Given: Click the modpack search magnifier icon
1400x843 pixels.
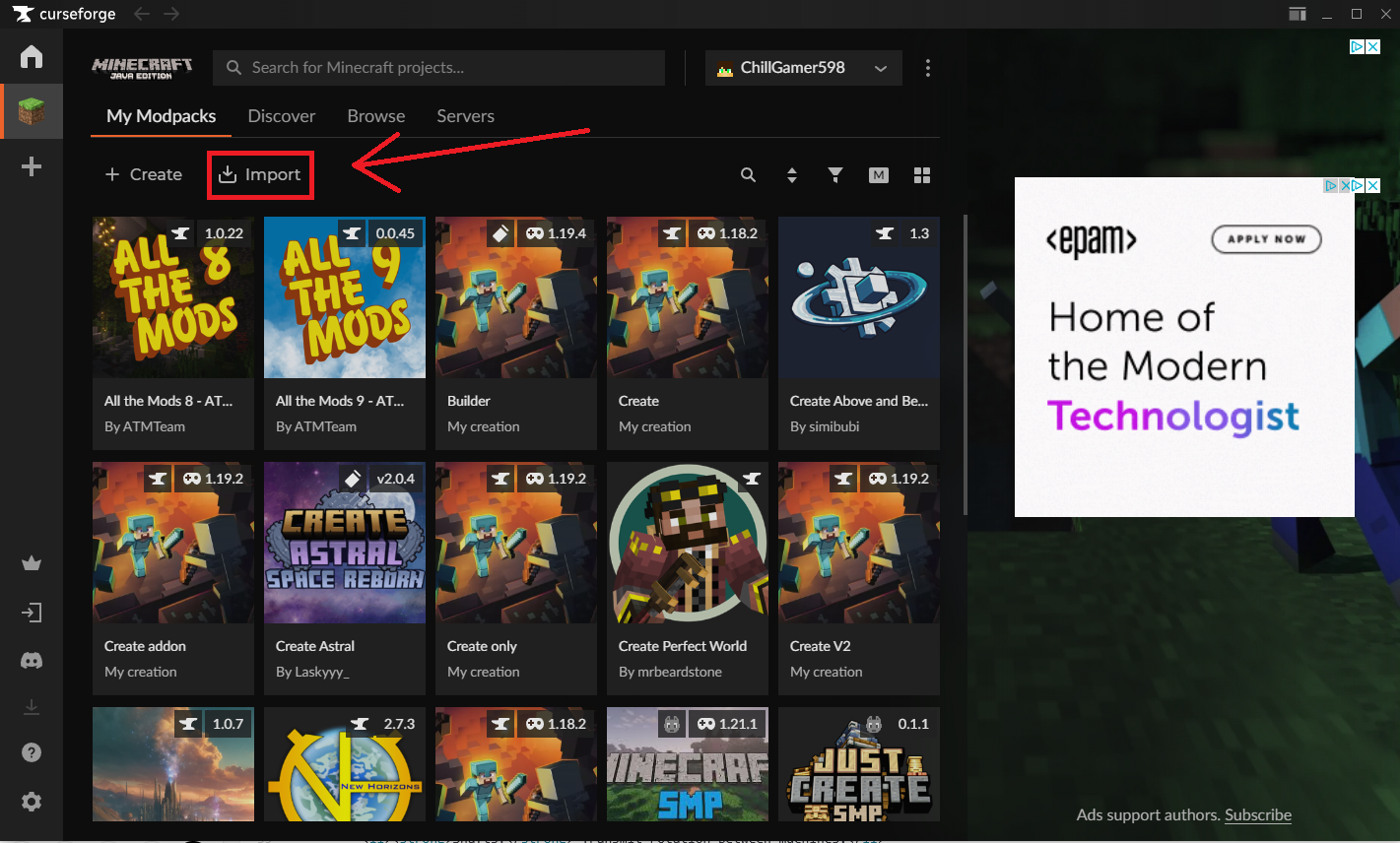Looking at the screenshot, I should coord(749,175).
